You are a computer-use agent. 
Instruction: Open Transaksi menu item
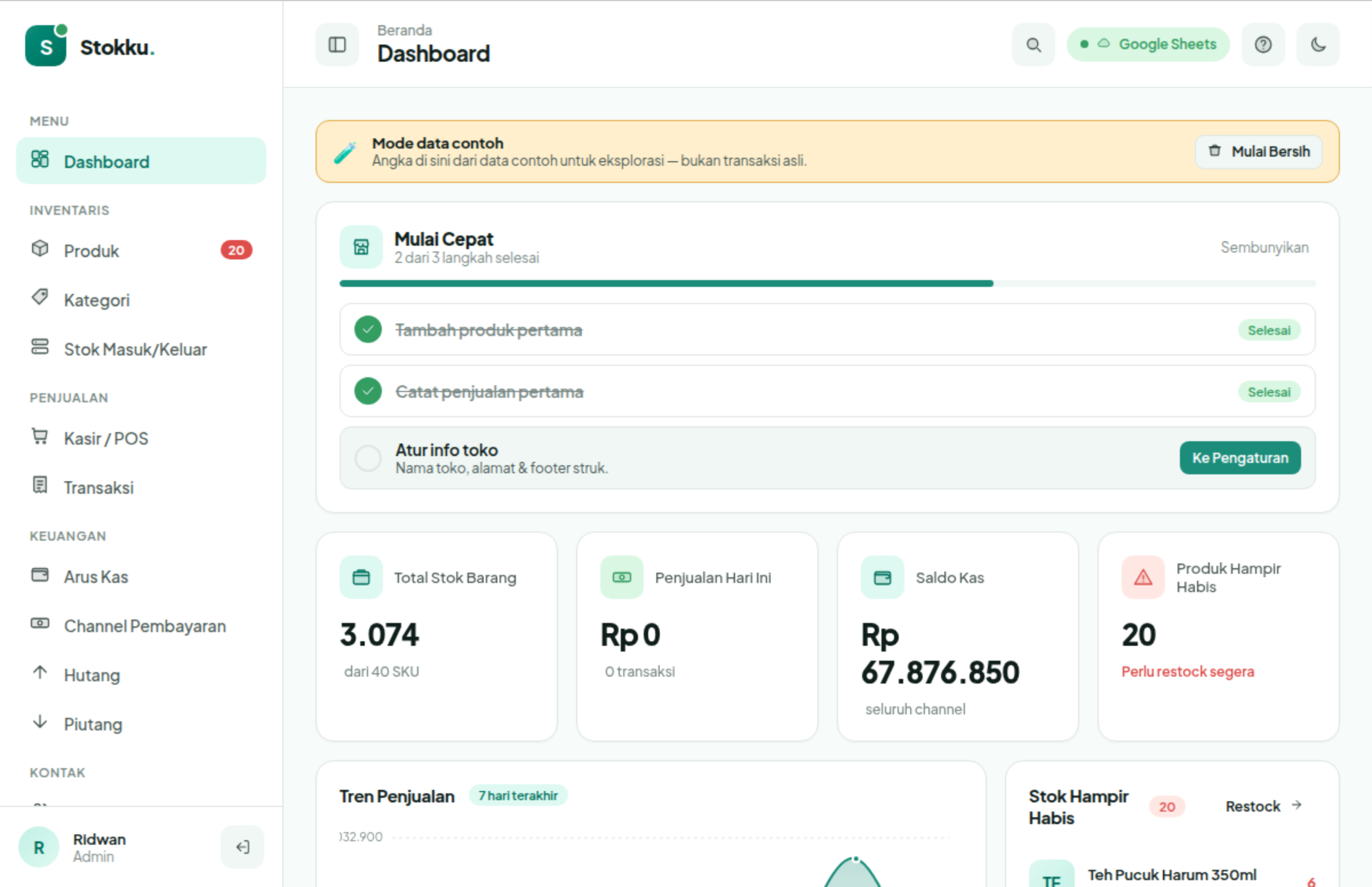(x=141, y=488)
